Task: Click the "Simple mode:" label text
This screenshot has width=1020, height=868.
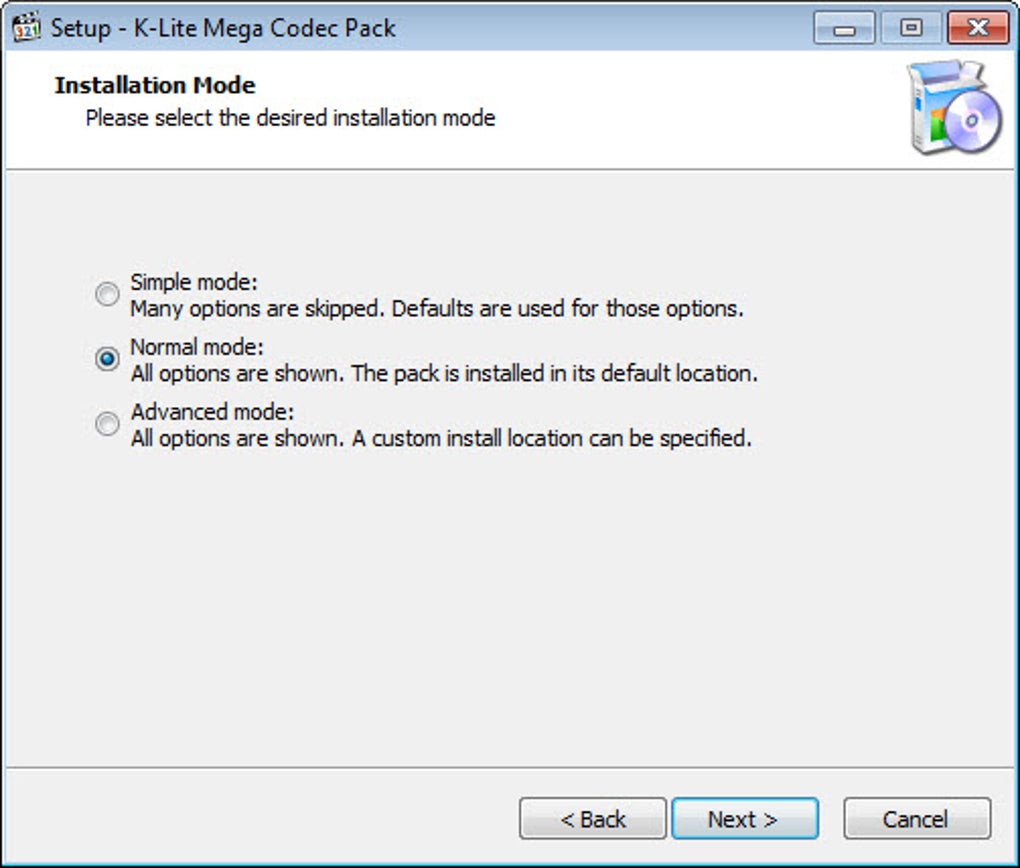Action: point(194,283)
